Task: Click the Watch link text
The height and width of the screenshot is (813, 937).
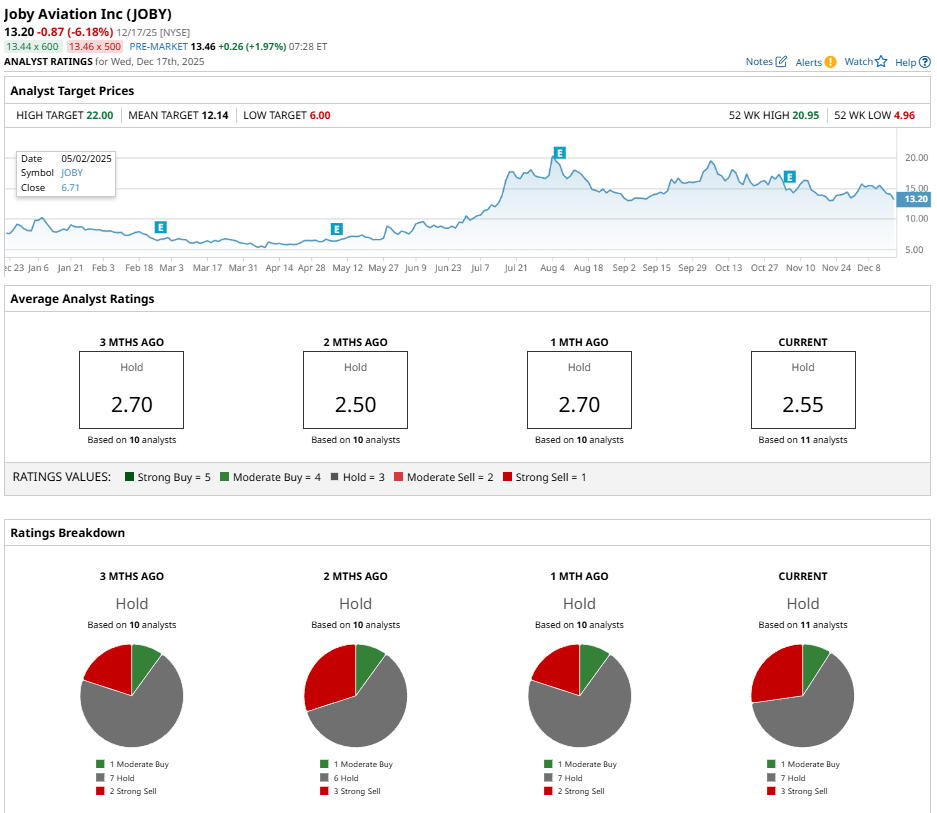Action: (859, 62)
